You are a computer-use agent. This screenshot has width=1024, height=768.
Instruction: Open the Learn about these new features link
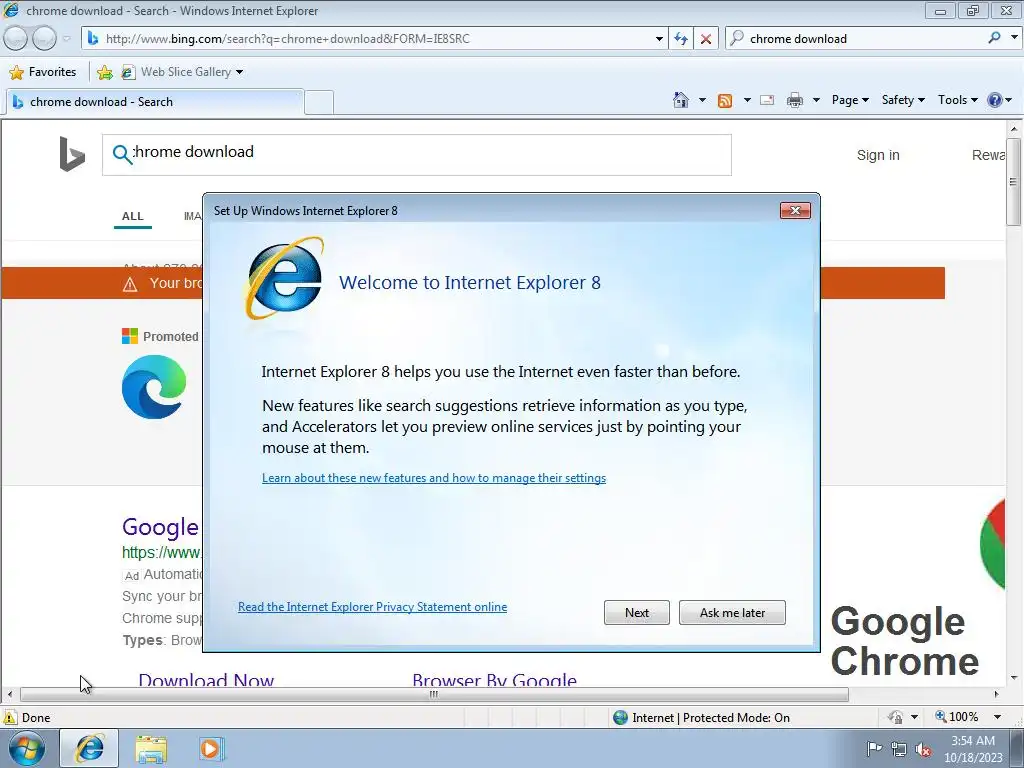(x=434, y=478)
